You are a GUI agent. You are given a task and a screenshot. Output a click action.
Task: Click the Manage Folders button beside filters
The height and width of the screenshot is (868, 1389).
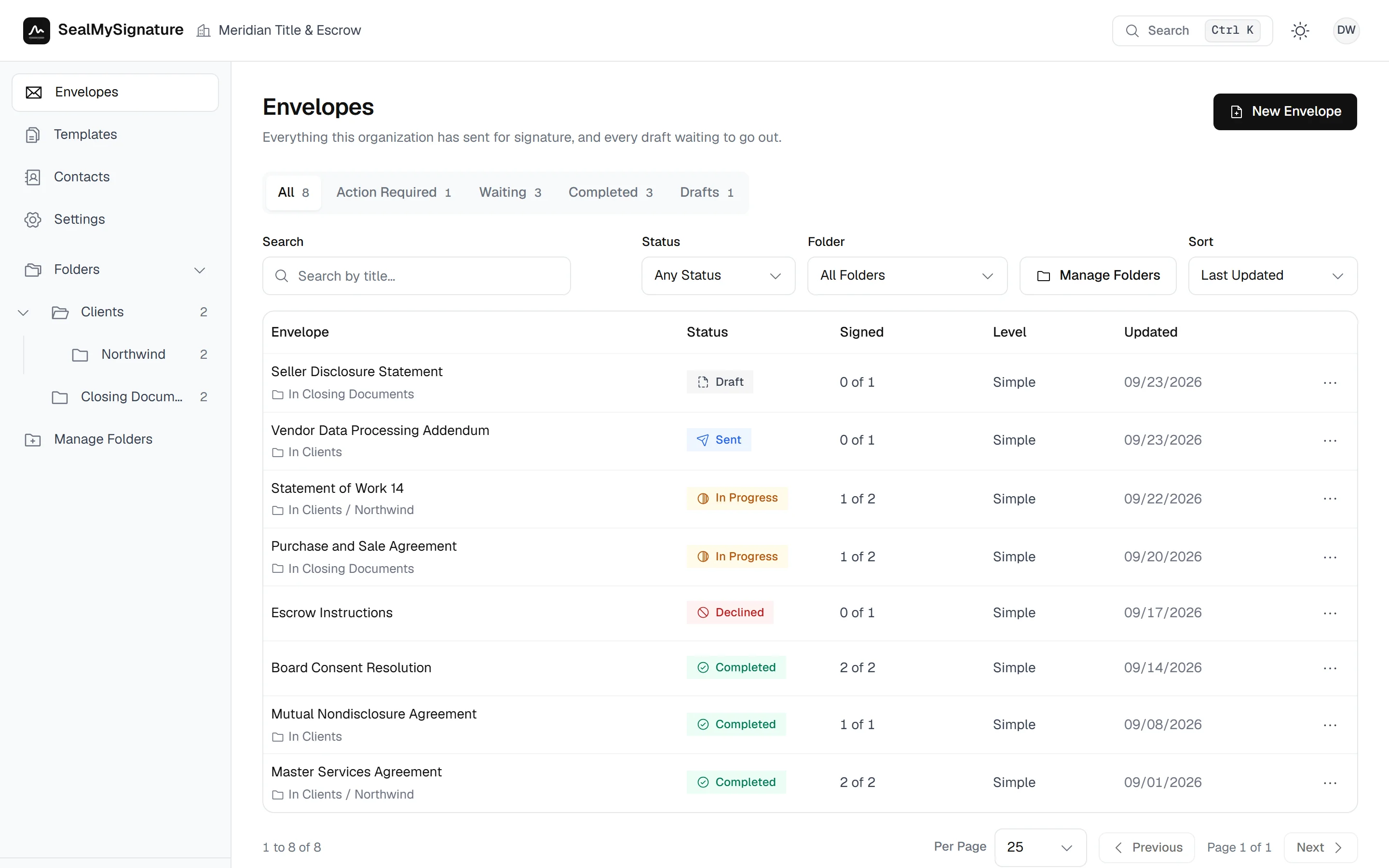[x=1097, y=275]
